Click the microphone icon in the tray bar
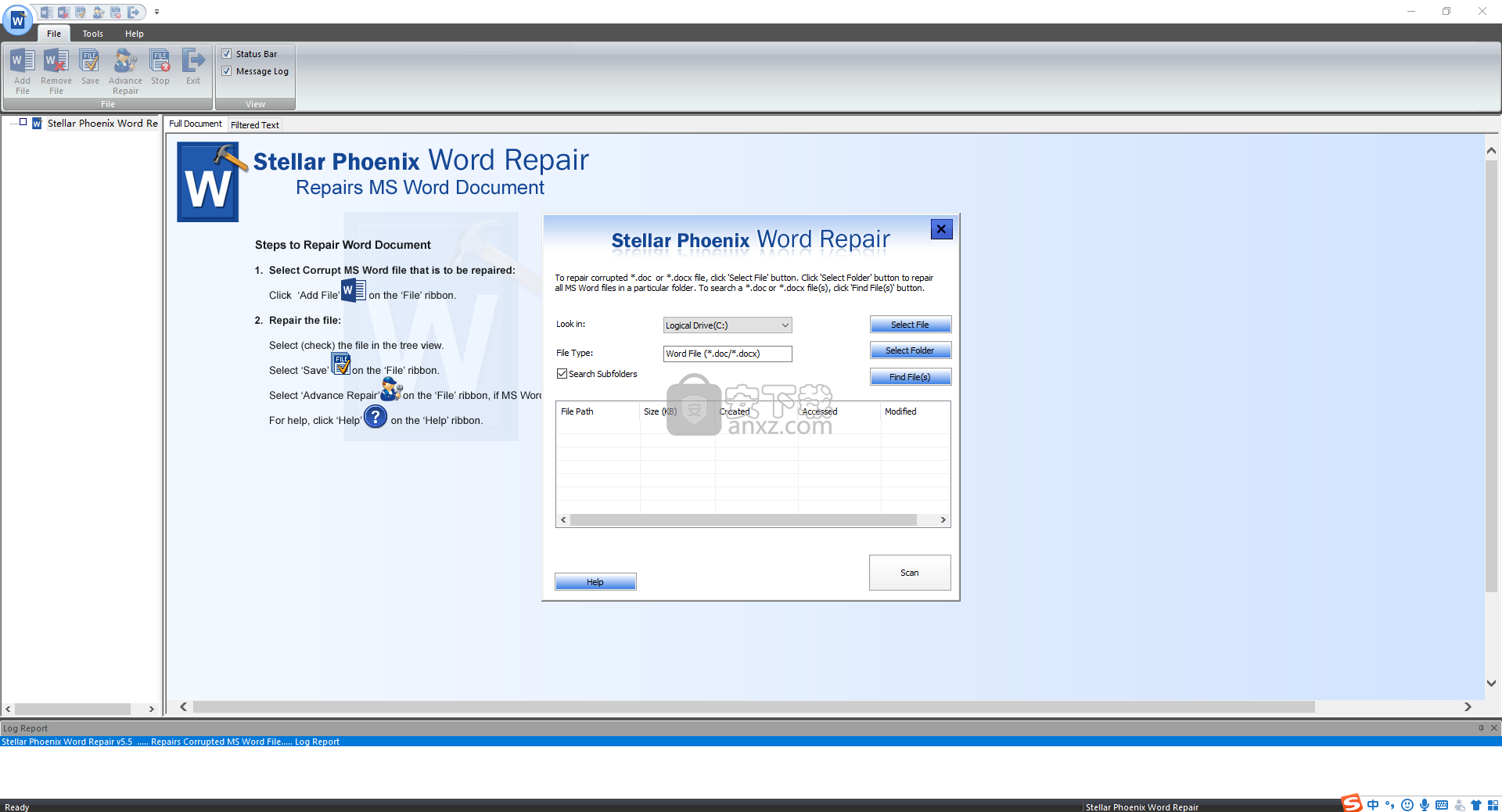The image size is (1502, 812). point(1425,805)
